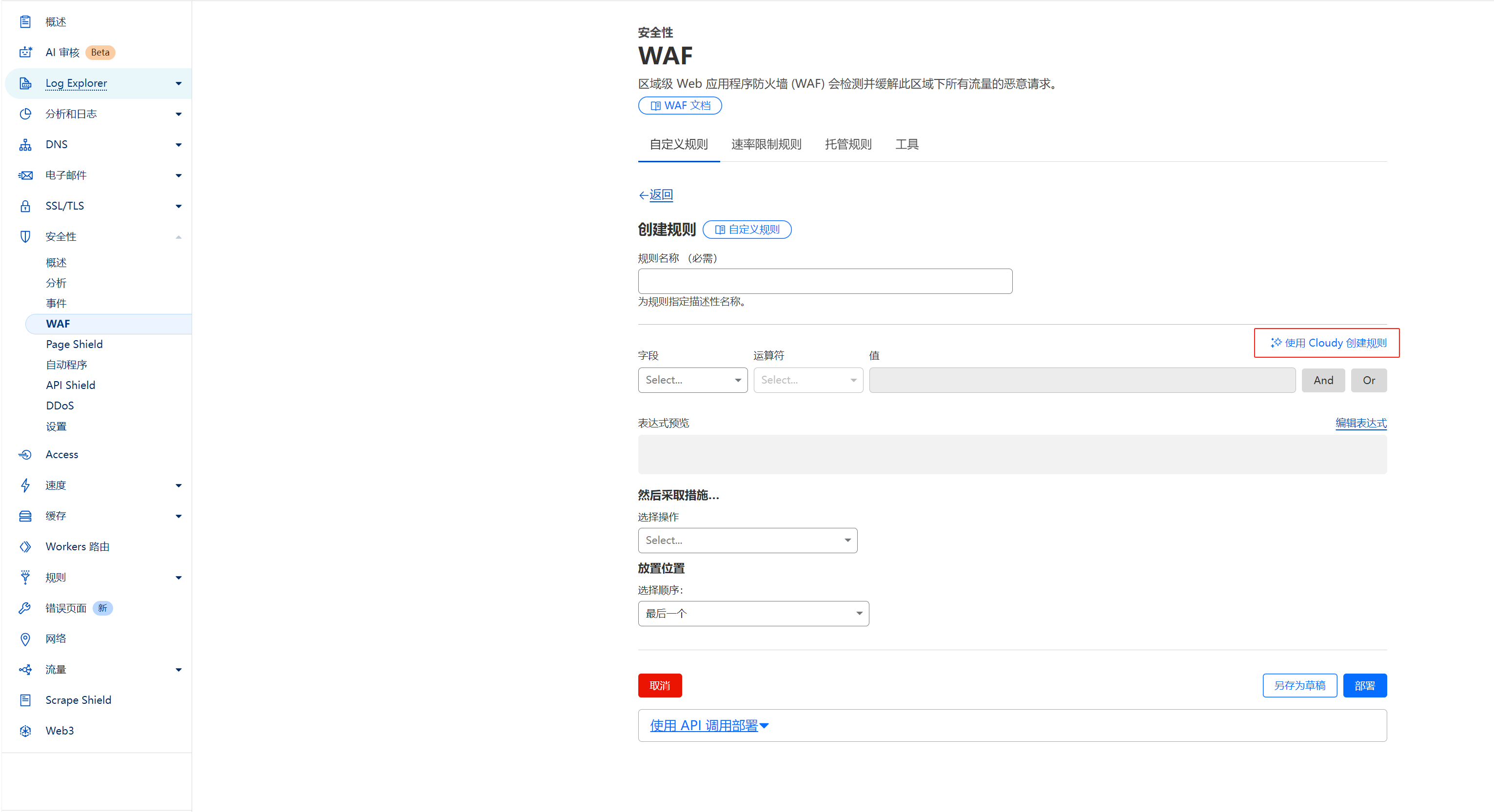
Task: Click the AI 审核 robot icon
Action: pos(25,52)
